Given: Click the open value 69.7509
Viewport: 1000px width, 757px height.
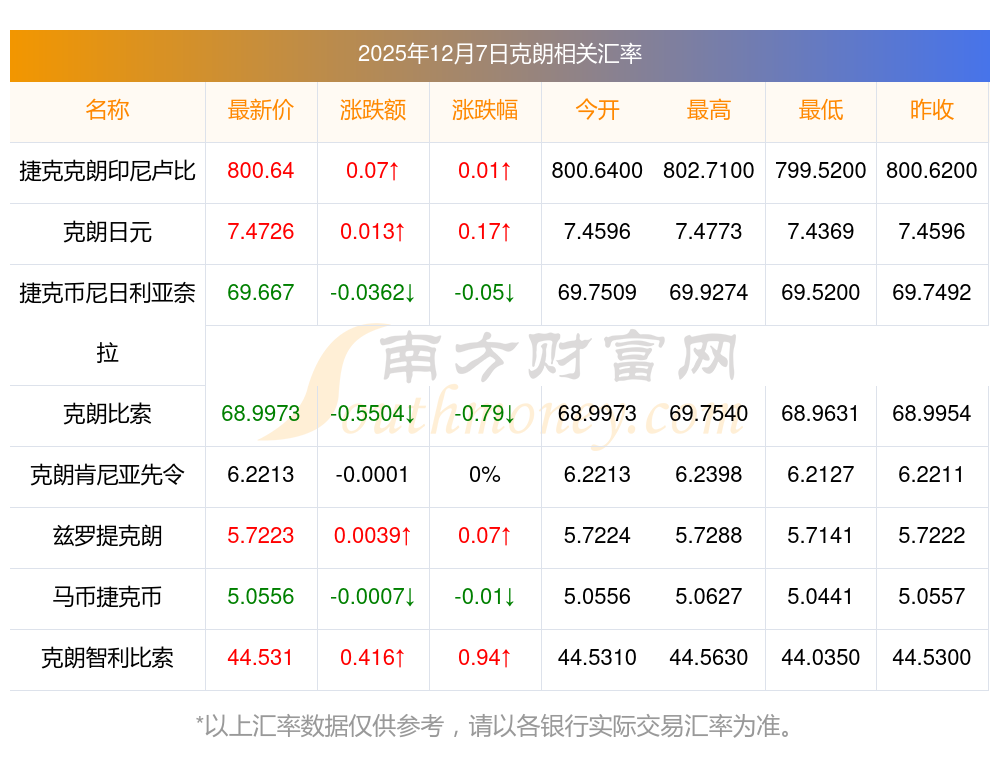Looking at the screenshot, I should click(x=597, y=293).
